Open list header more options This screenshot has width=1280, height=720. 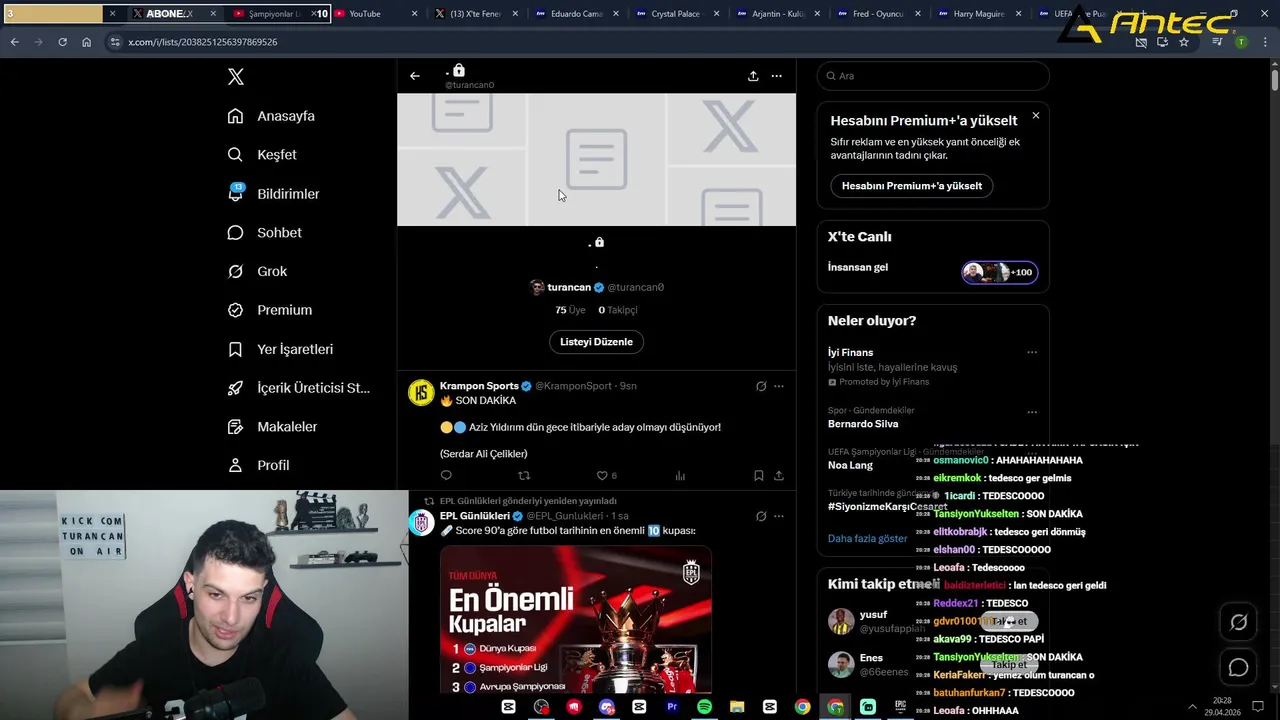click(776, 76)
